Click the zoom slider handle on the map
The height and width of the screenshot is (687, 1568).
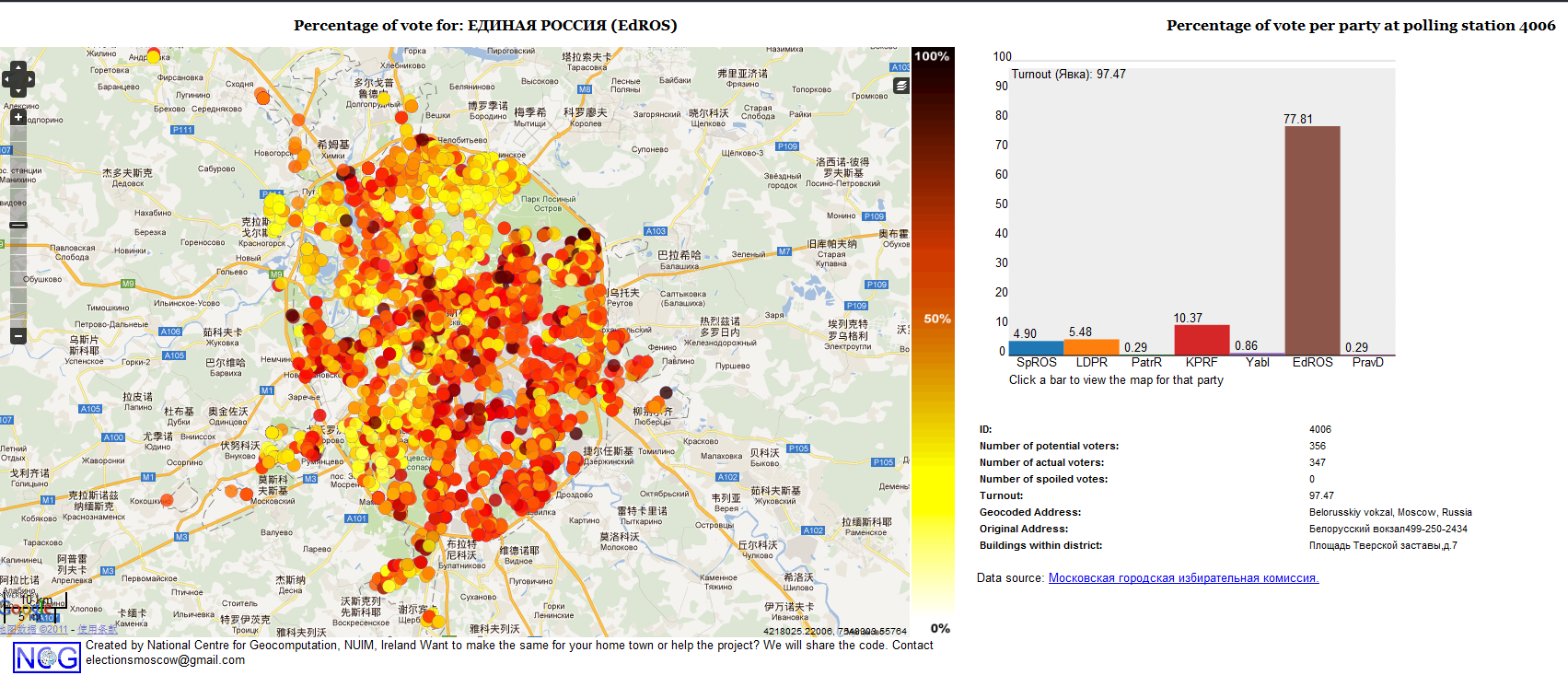tap(18, 225)
